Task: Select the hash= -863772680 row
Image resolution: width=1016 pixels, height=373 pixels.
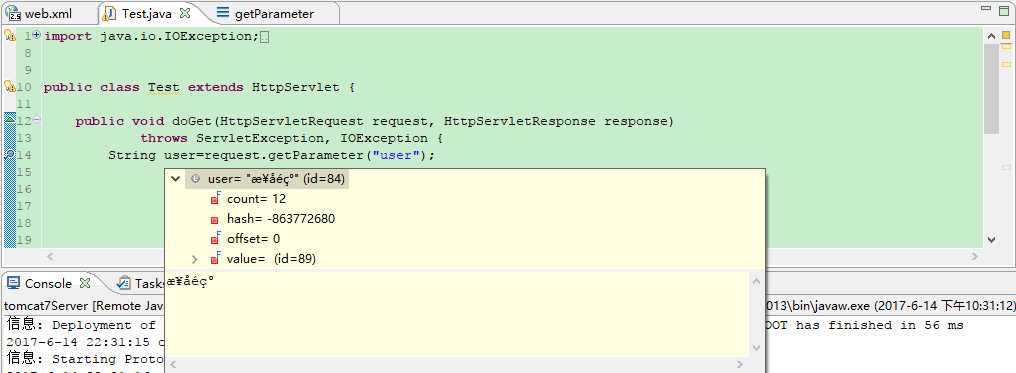Action: point(281,219)
